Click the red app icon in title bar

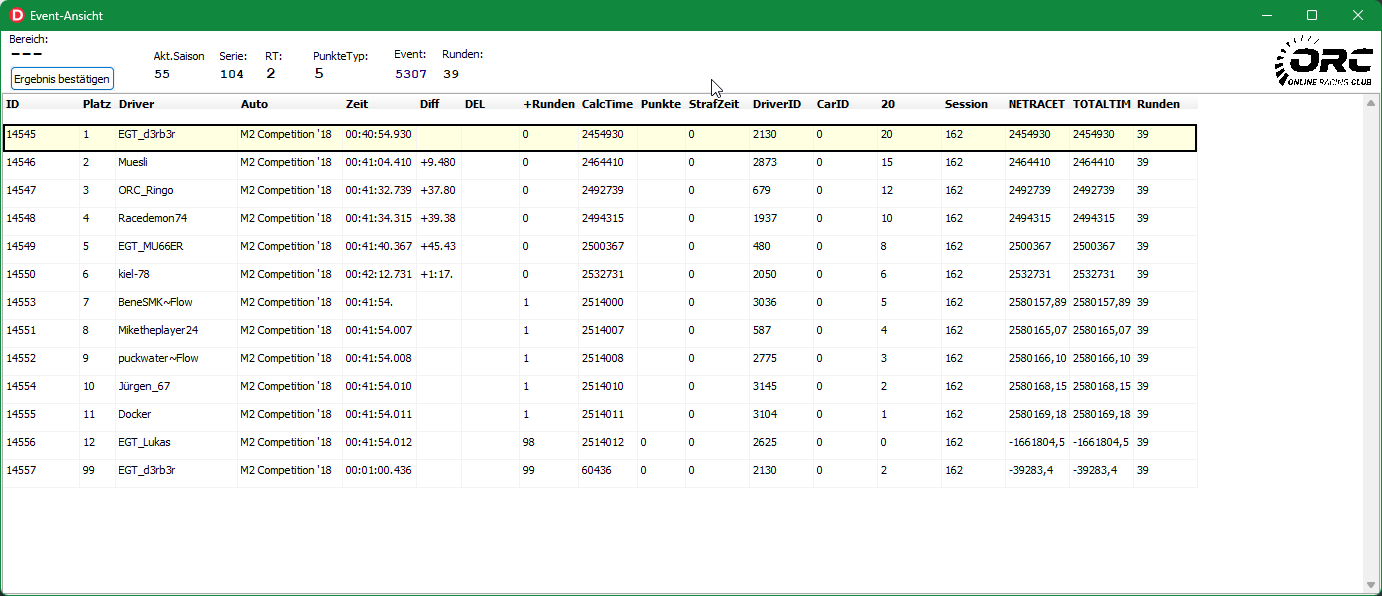click(x=16, y=16)
